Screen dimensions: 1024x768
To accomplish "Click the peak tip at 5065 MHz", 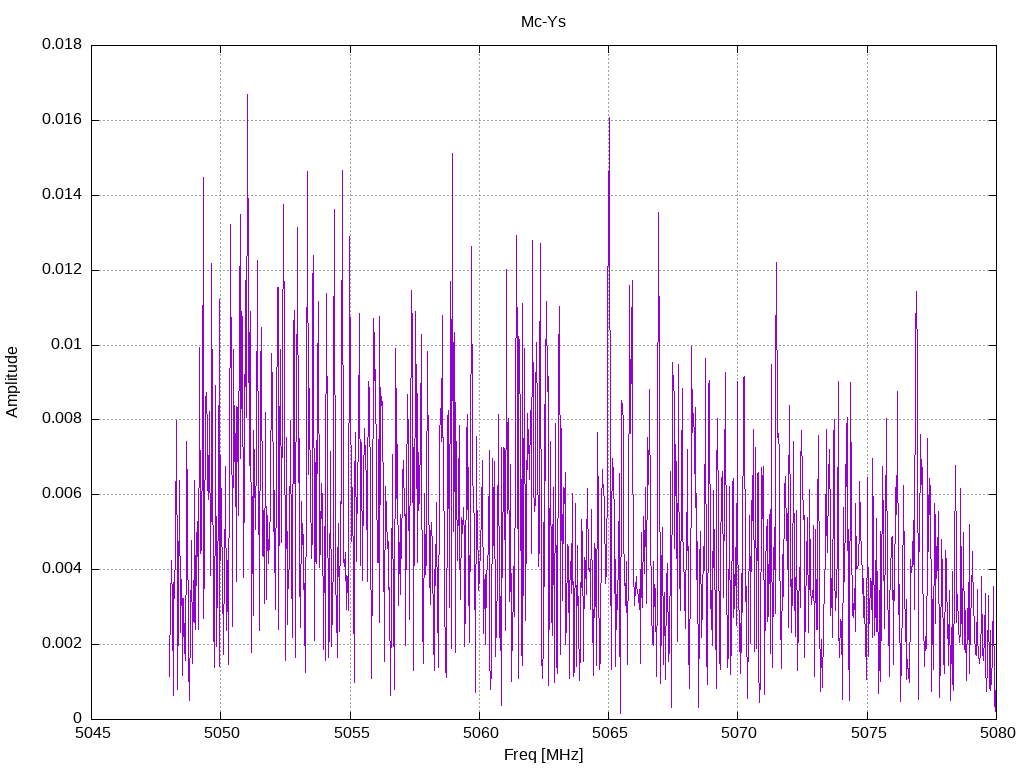I will click(609, 118).
